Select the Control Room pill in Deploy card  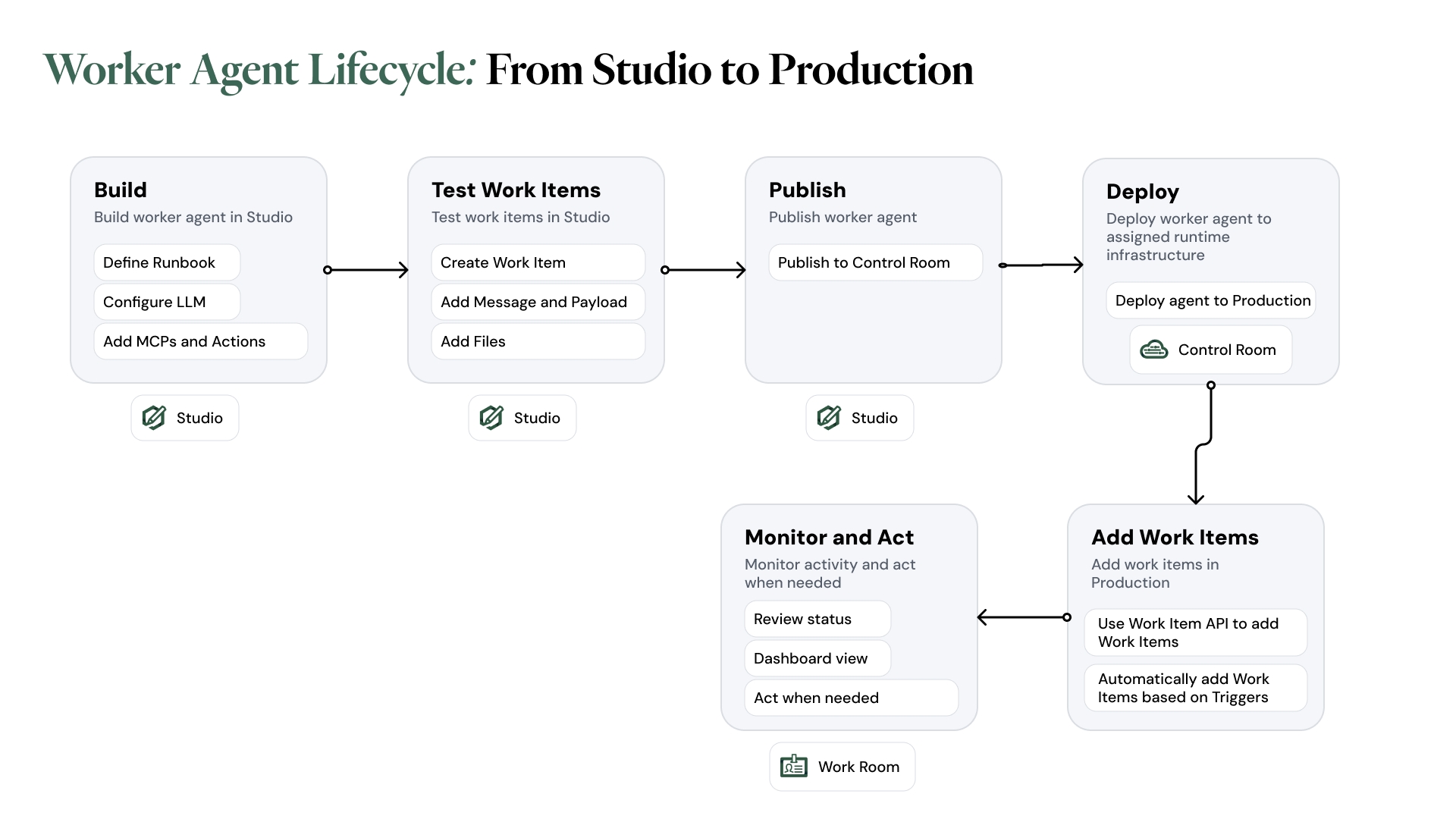click(1210, 350)
